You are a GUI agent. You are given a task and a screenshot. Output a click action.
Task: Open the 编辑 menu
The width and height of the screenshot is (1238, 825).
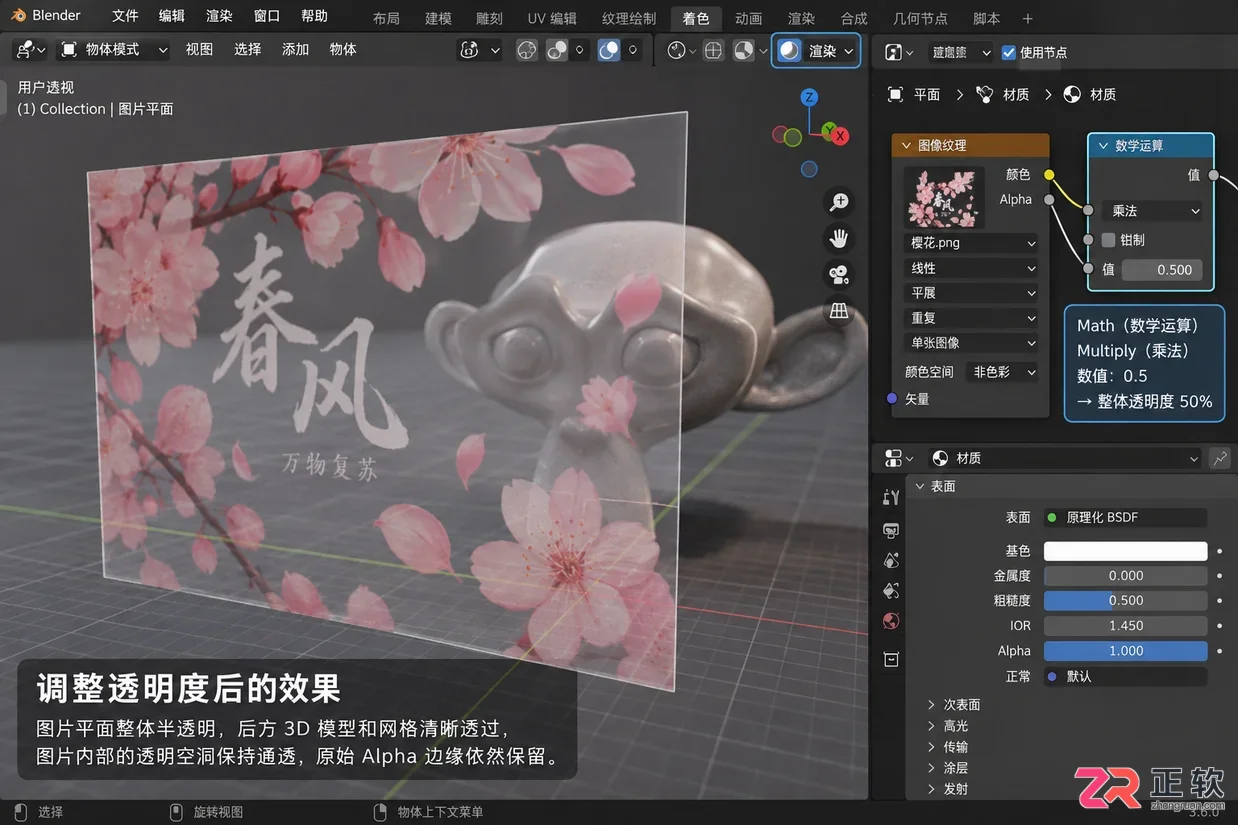pyautogui.click(x=172, y=16)
